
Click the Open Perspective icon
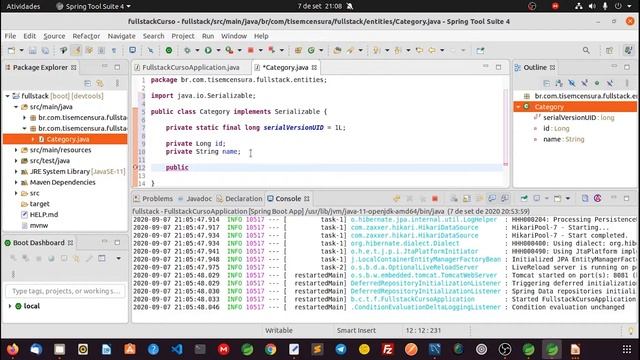pos(609,50)
